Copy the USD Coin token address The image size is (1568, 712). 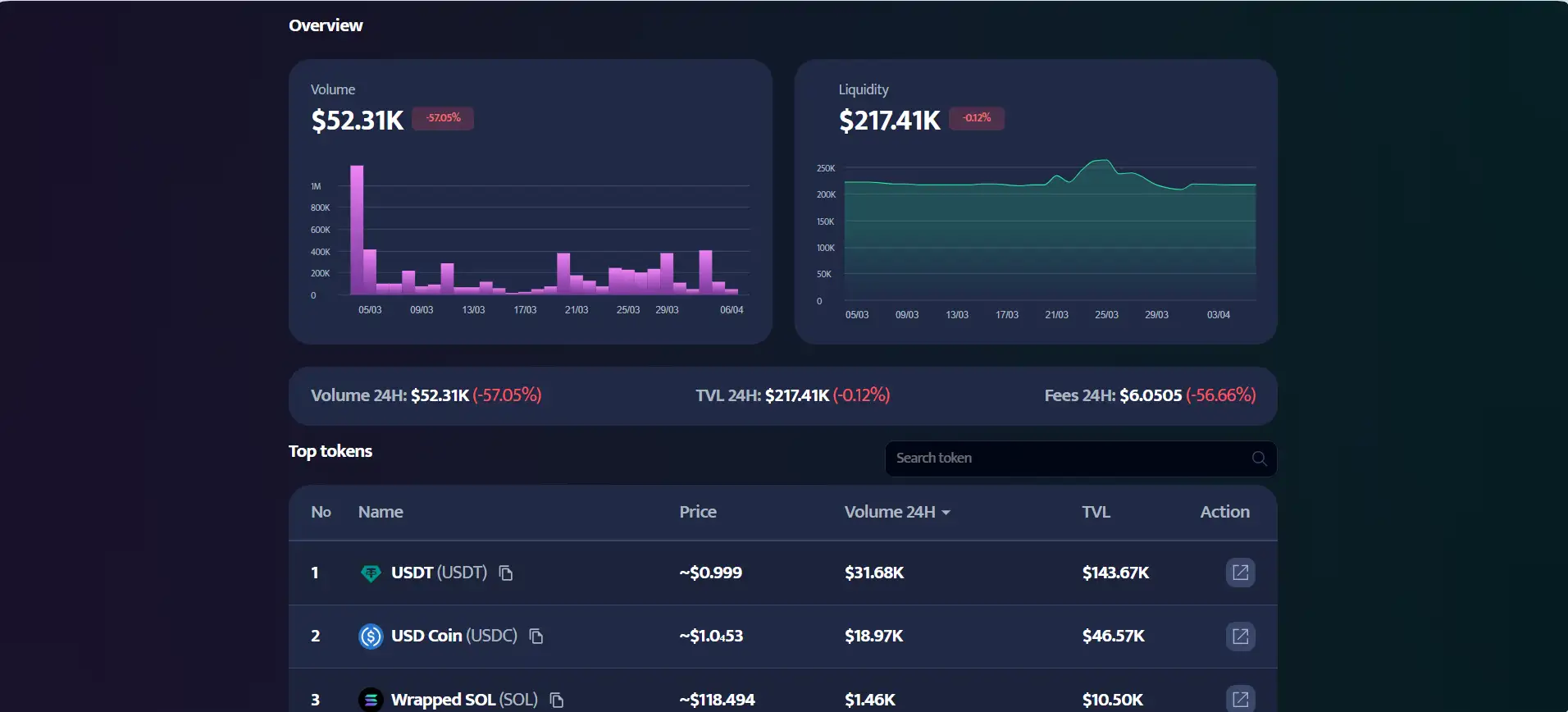pos(536,637)
